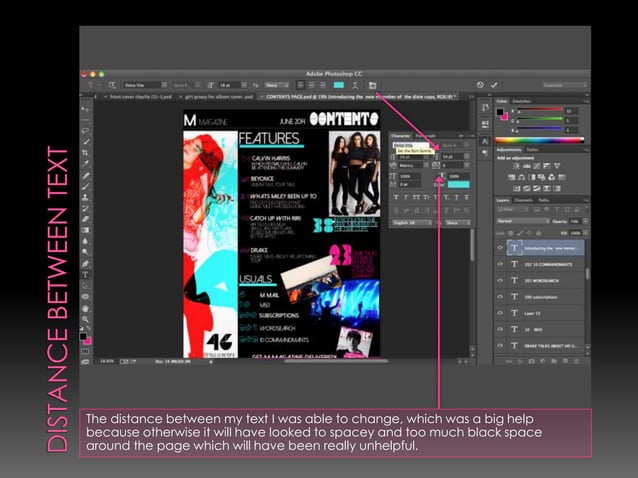The height and width of the screenshot is (478, 638).
Task: Open the layer Fill dropdown arrow
Action: tap(585, 233)
